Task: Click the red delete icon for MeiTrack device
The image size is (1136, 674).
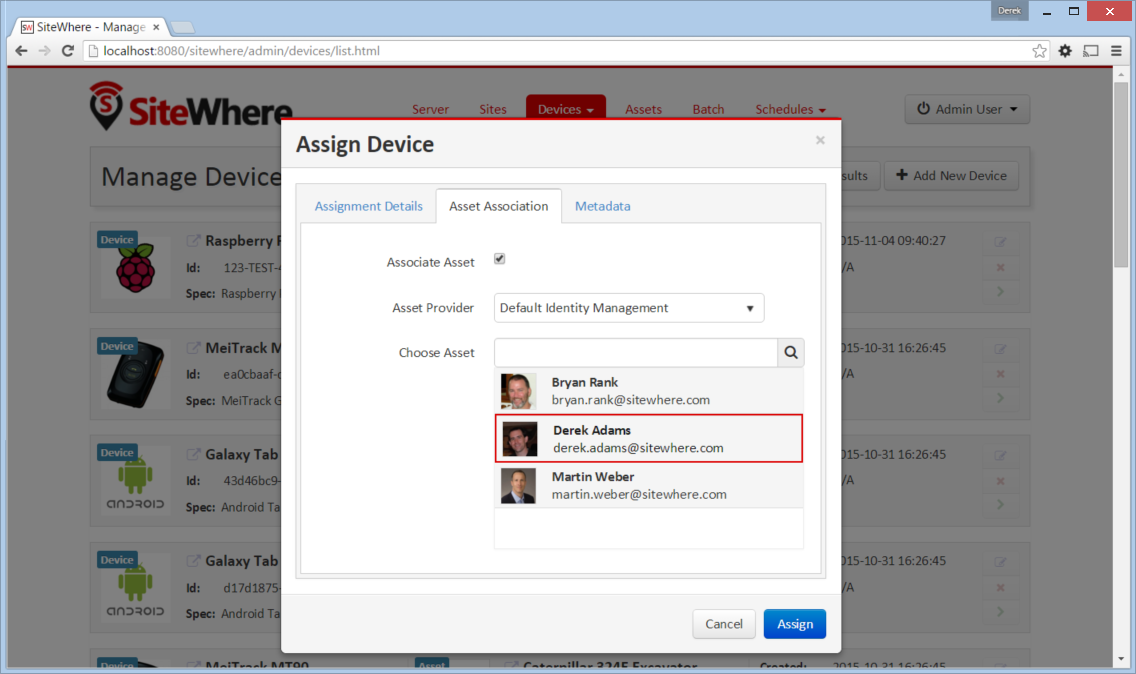Action: [1001, 374]
